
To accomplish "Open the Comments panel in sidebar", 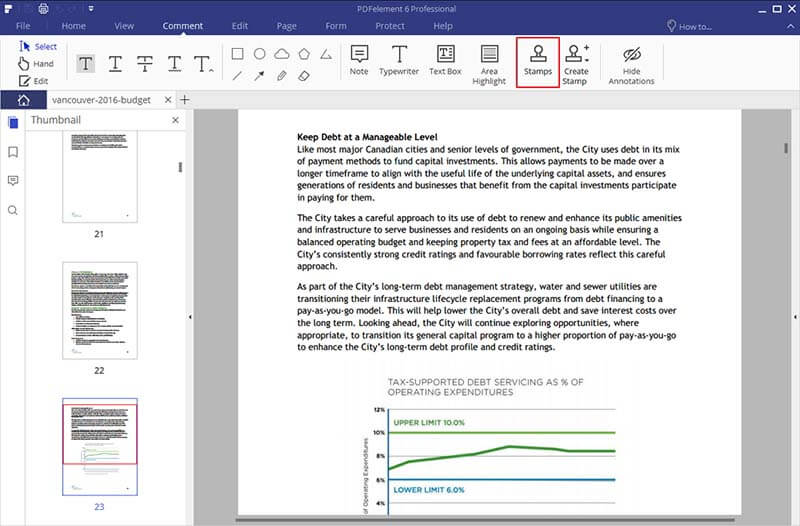I will coord(13,181).
